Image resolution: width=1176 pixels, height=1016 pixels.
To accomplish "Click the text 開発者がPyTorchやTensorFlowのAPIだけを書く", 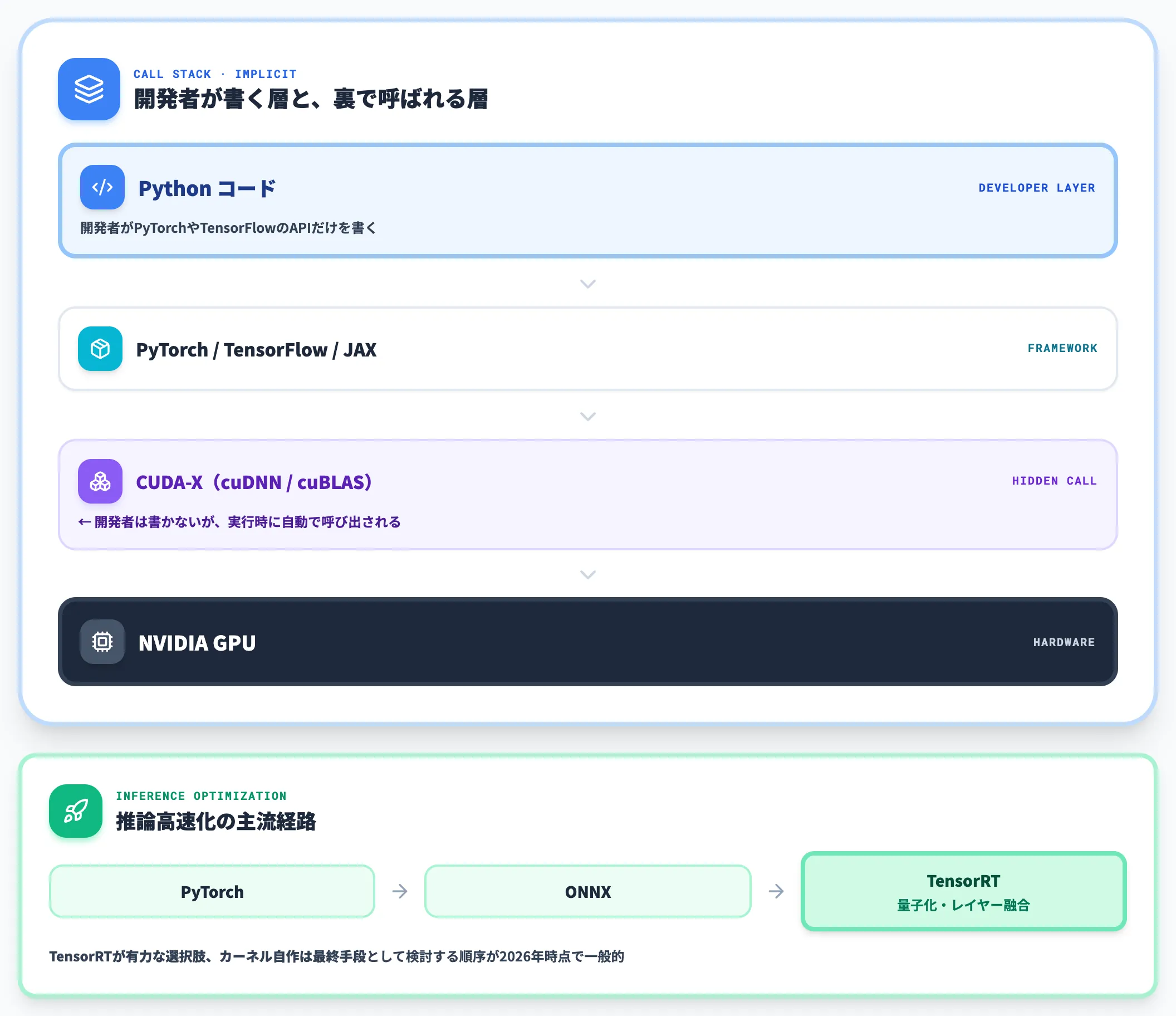I will point(228,228).
